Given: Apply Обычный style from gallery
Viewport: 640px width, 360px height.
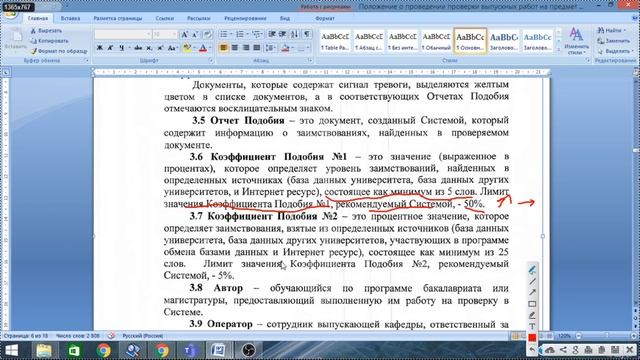Looking at the screenshot, I should point(436,41).
